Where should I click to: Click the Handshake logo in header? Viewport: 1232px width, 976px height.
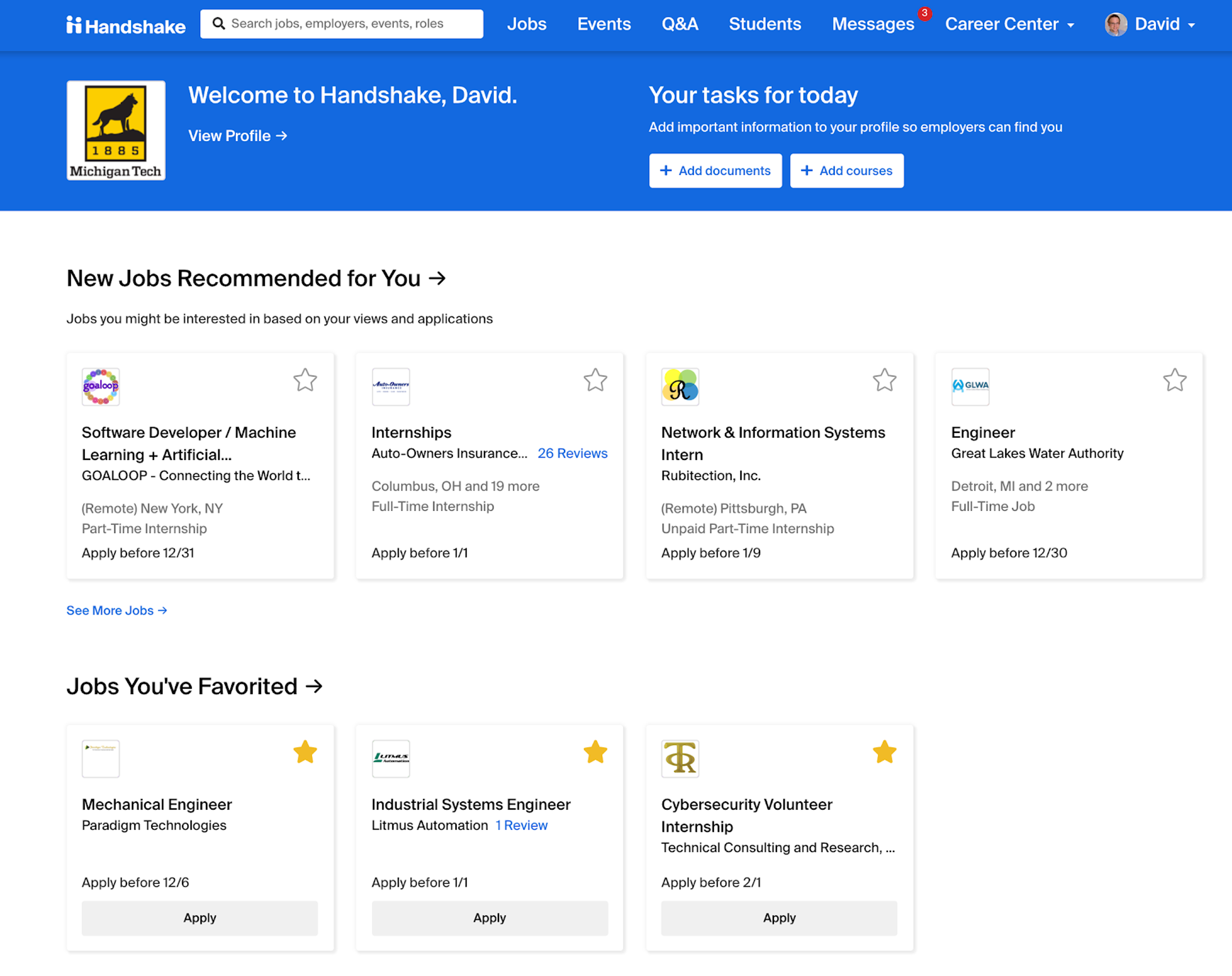(x=126, y=25)
